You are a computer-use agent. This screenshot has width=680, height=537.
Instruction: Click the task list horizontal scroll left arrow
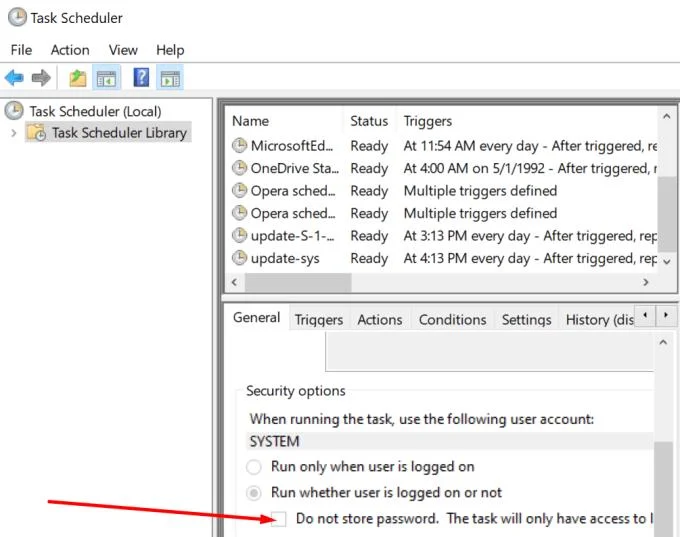[x=235, y=282]
